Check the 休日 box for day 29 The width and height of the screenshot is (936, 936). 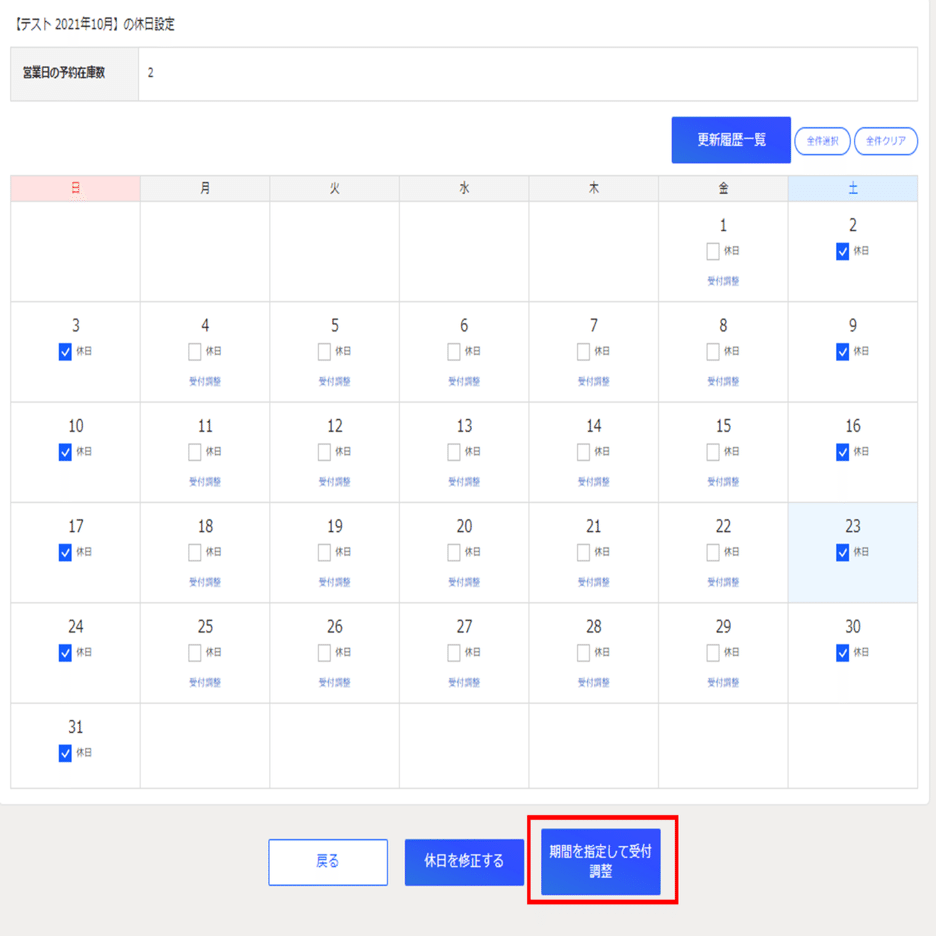tap(712, 652)
